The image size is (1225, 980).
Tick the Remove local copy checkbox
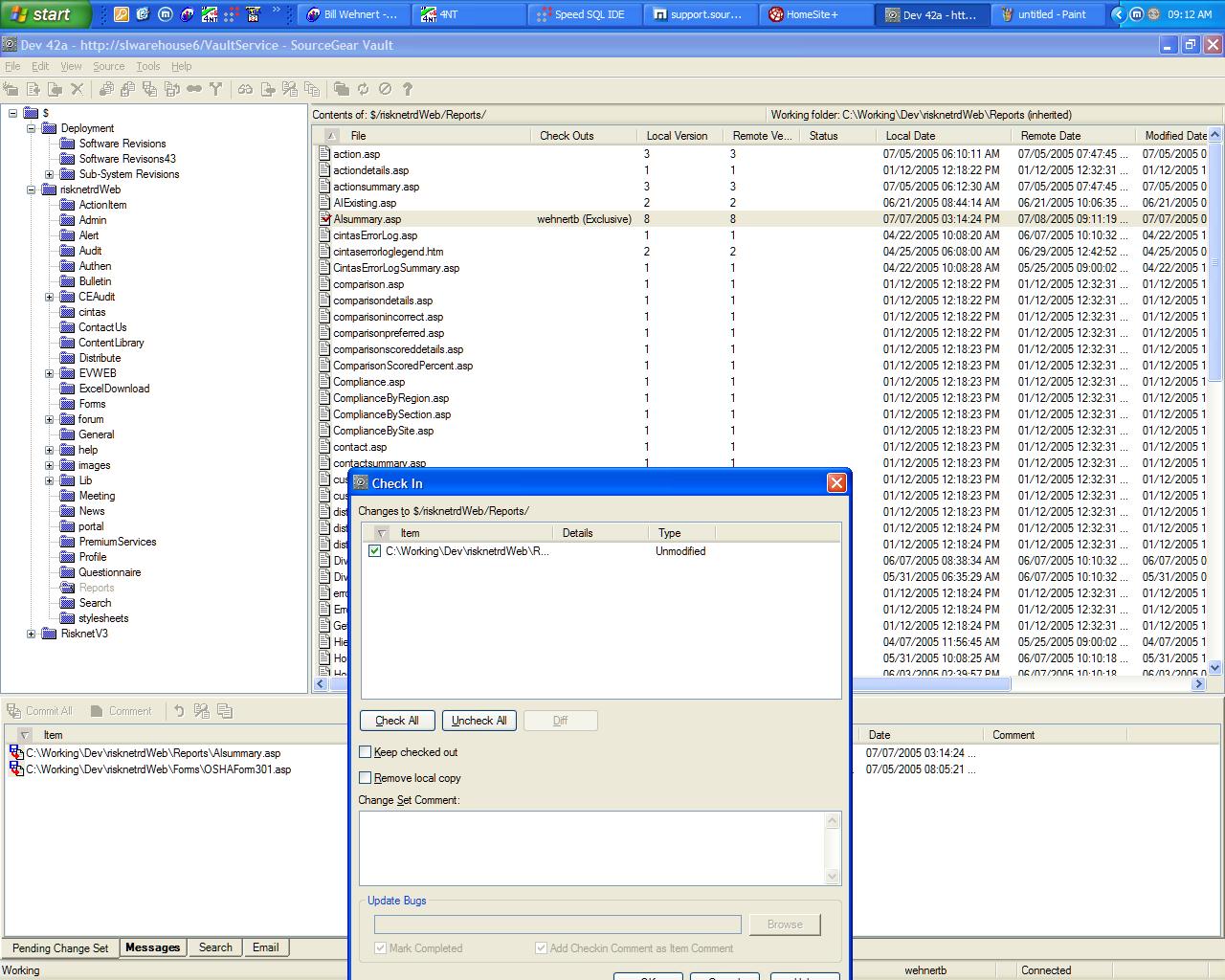tap(365, 778)
